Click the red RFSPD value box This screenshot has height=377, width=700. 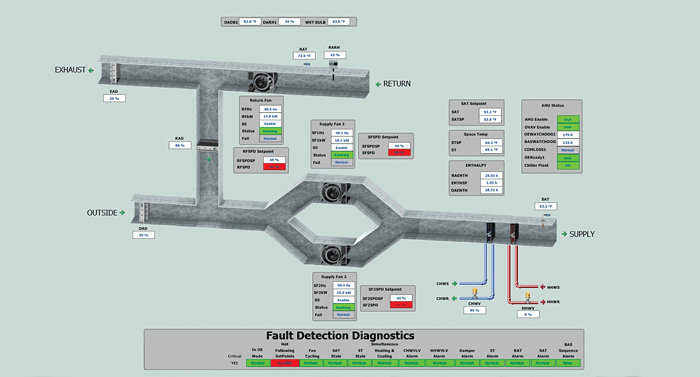(274, 167)
